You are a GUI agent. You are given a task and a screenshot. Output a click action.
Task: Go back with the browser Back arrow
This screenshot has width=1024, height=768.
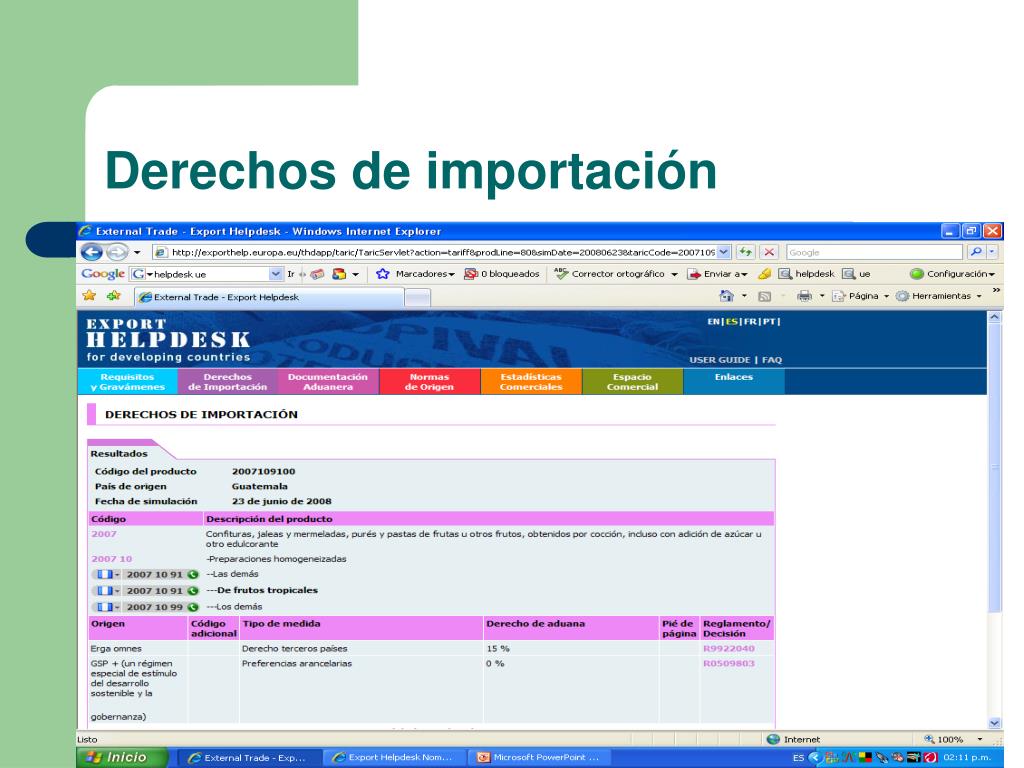[x=91, y=252]
